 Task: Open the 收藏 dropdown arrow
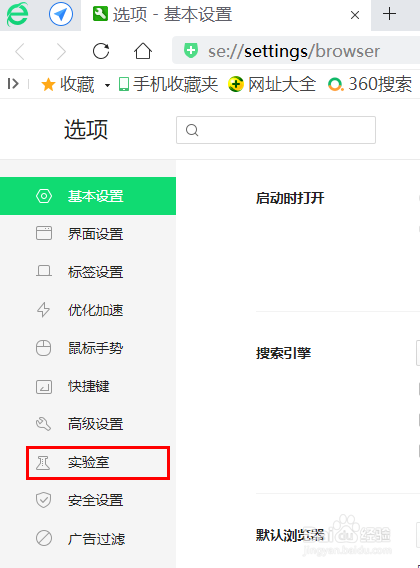[107, 85]
